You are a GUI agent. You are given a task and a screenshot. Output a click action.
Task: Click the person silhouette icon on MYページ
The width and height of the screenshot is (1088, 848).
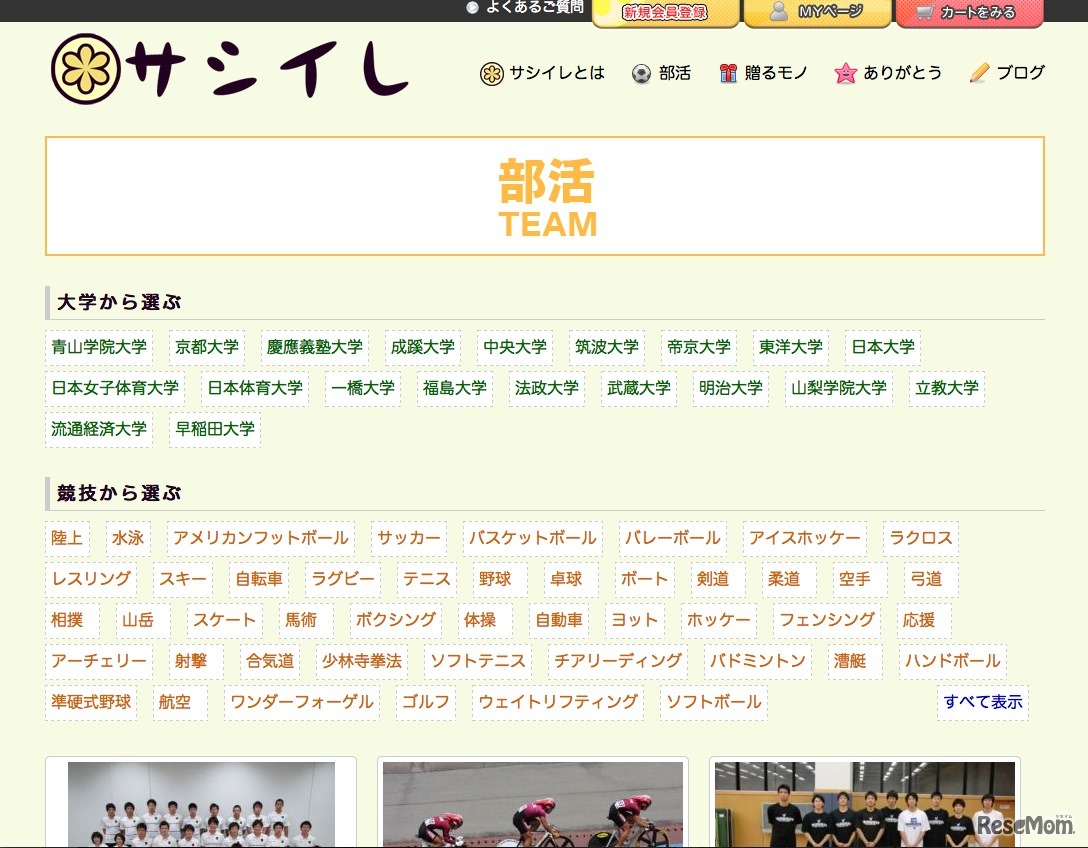(775, 11)
